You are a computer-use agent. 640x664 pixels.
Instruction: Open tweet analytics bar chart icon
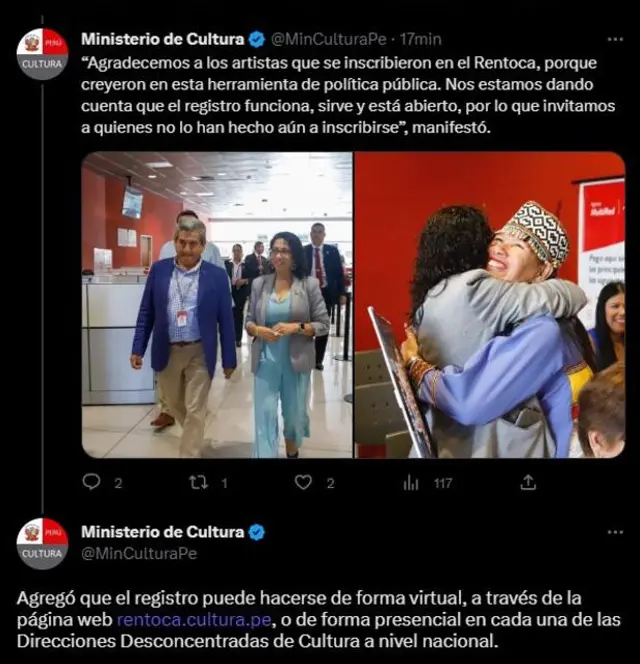click(411, 482)
